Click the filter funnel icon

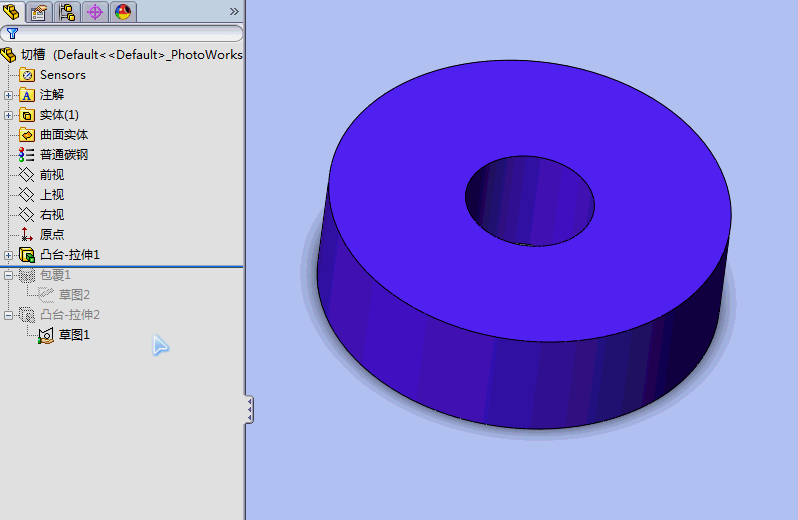[x=12, y=34]
